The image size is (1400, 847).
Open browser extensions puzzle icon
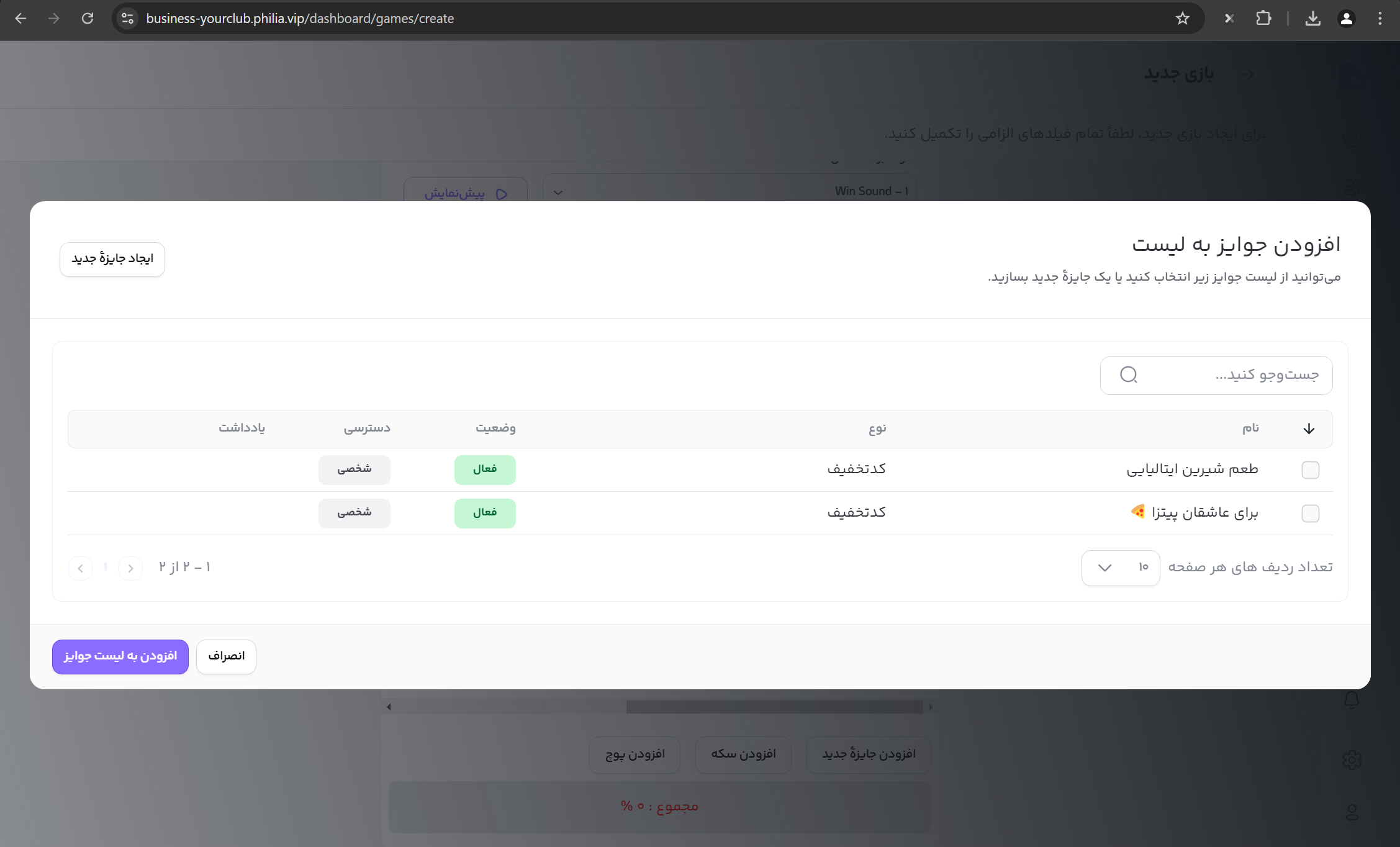1263,19
